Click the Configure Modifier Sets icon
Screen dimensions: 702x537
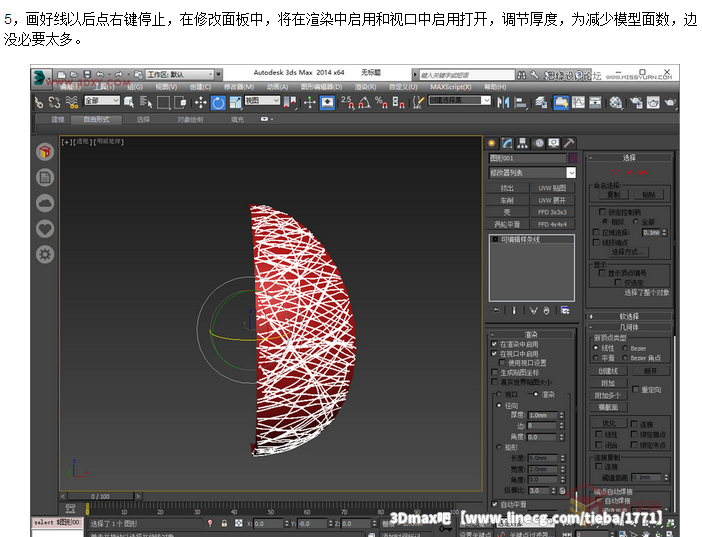566,310
